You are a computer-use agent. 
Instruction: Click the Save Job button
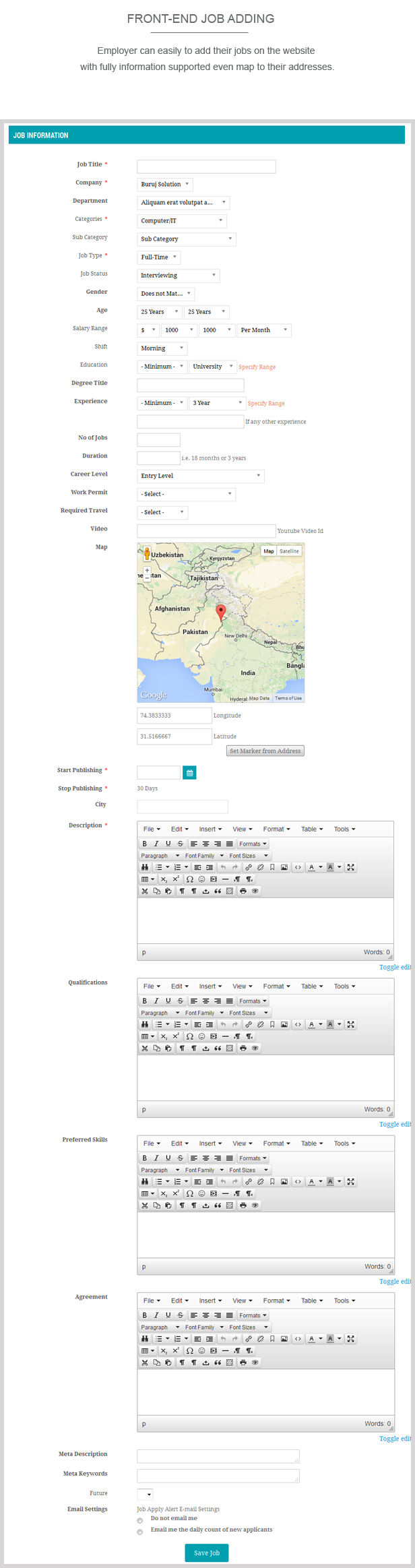point(207,1553)
